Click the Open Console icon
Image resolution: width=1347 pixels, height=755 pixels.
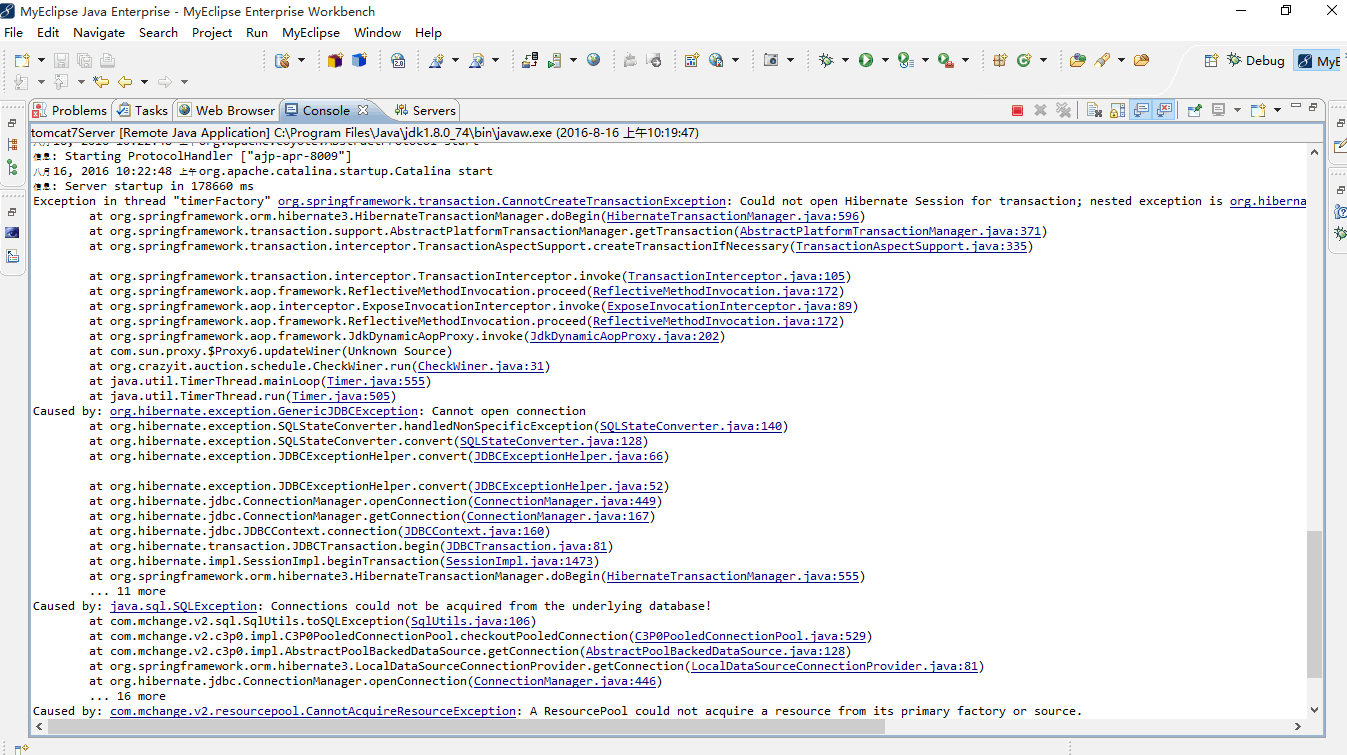(1257, 110)
